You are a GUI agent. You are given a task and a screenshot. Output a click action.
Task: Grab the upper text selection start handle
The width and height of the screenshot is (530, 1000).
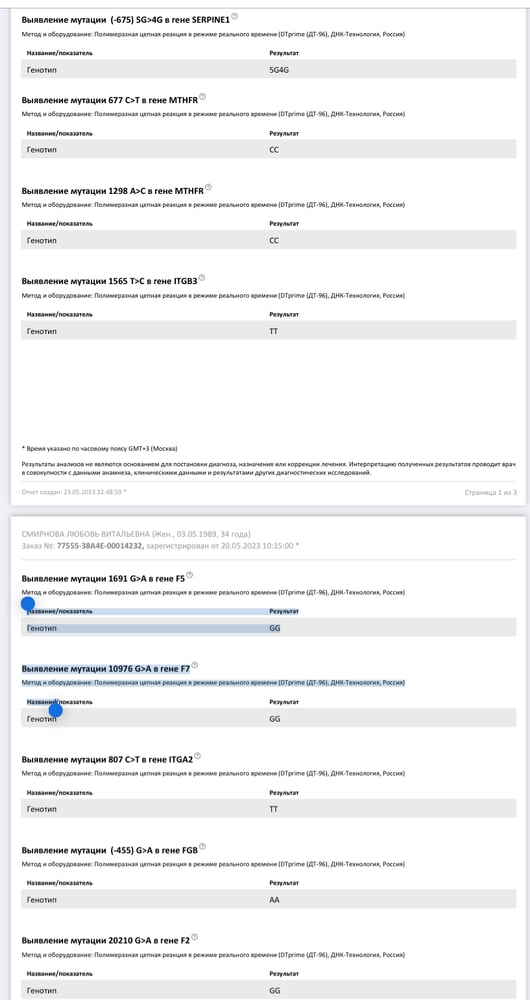27,604
